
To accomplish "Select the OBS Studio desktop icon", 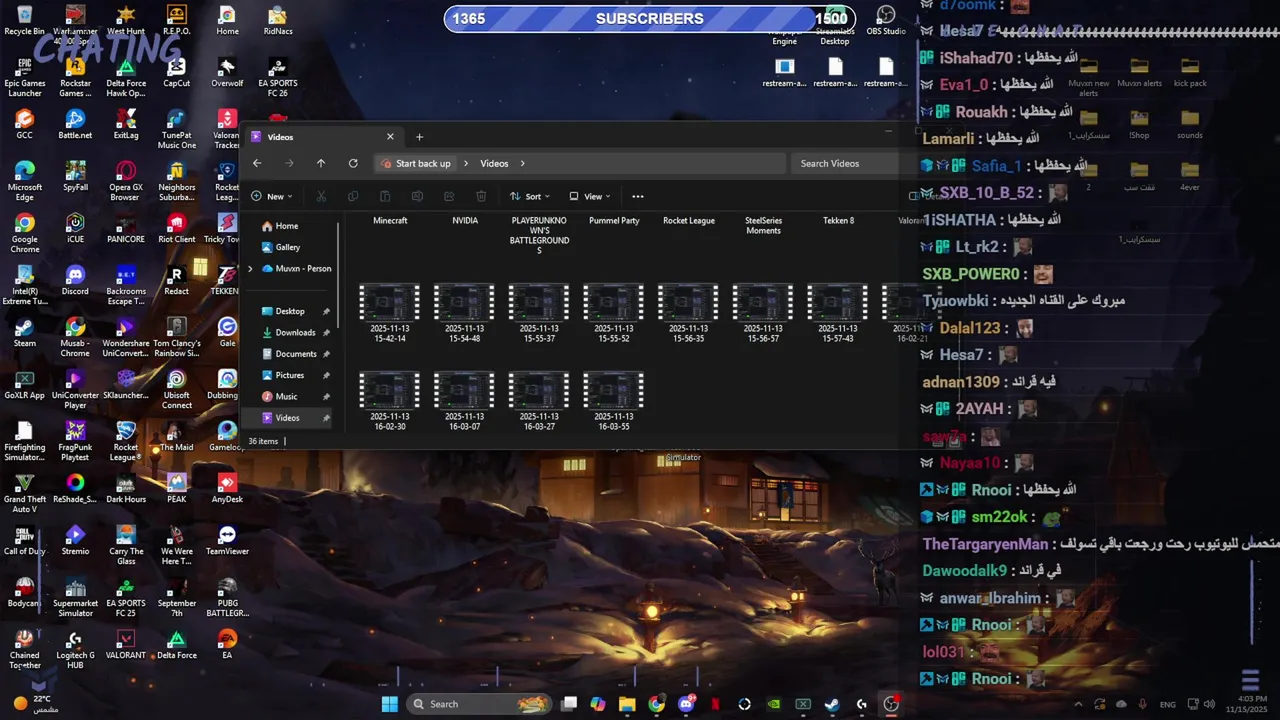I will pyautogui.click(x=886, y=20).
